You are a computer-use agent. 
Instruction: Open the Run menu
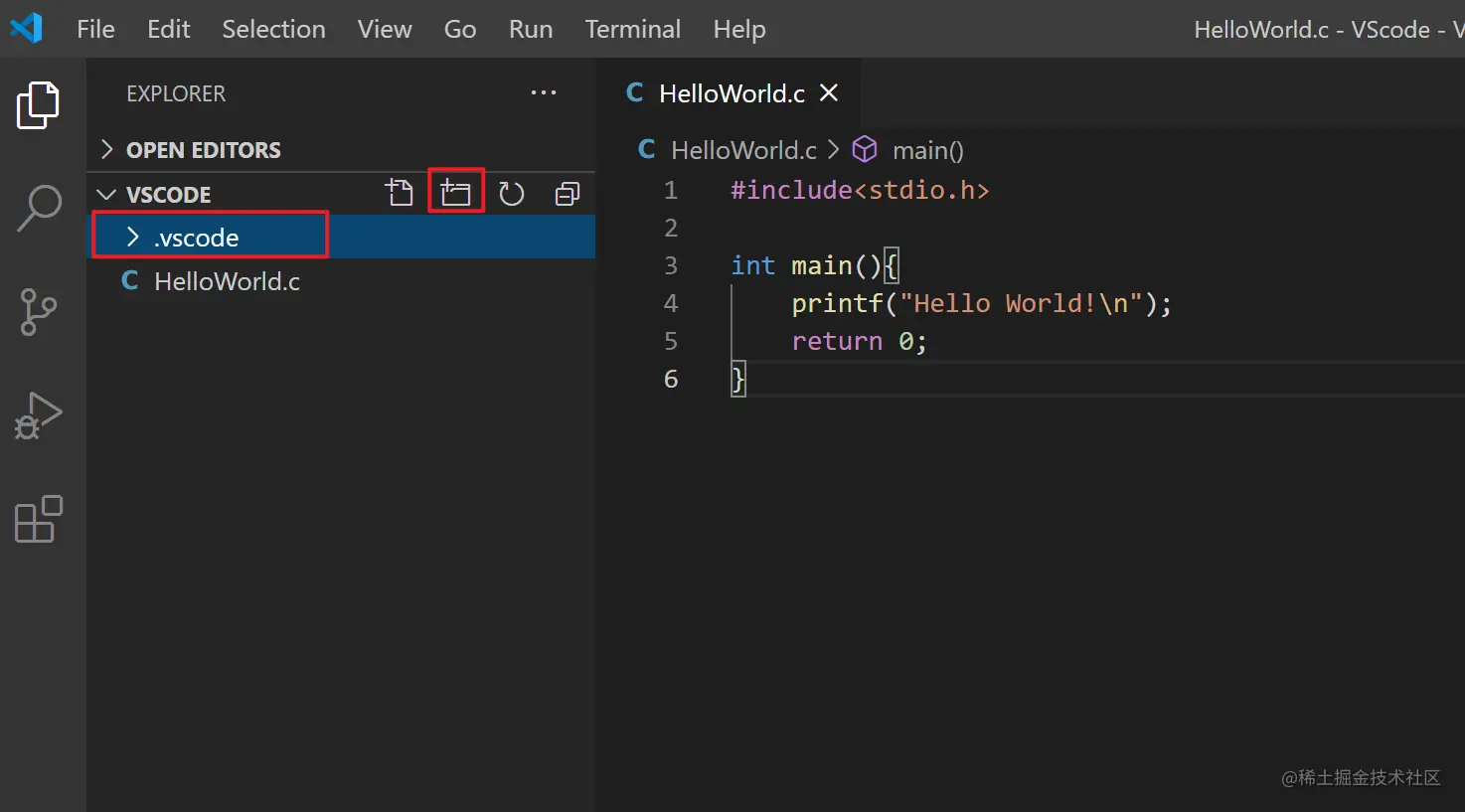(x=531, y=29)
